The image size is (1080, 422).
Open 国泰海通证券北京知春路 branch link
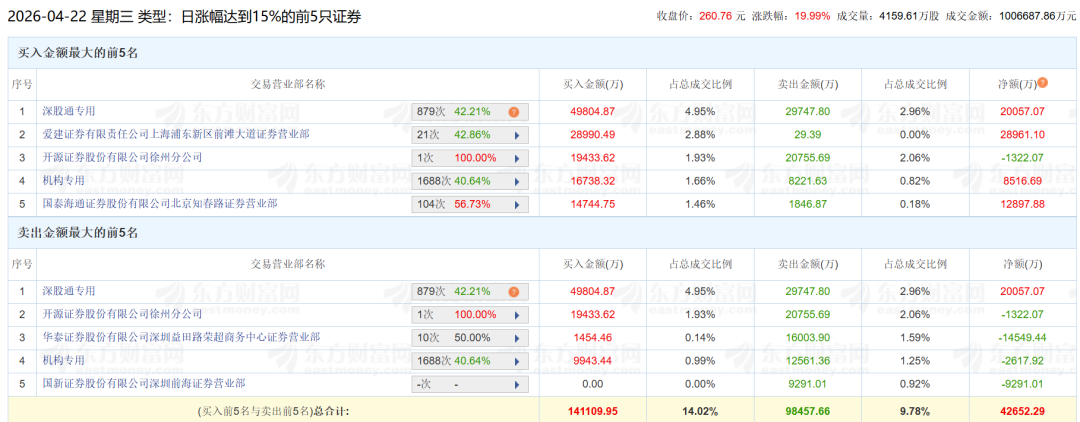click(x=160, y=203)
